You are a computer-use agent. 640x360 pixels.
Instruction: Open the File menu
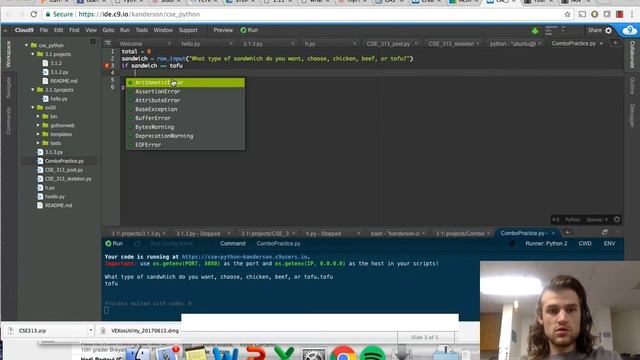coord(44,30)
